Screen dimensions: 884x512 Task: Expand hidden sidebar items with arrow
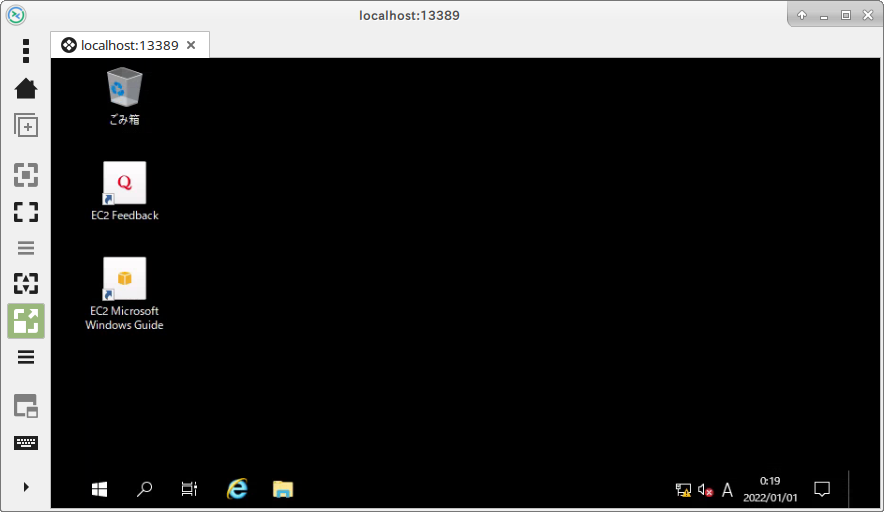26,487
